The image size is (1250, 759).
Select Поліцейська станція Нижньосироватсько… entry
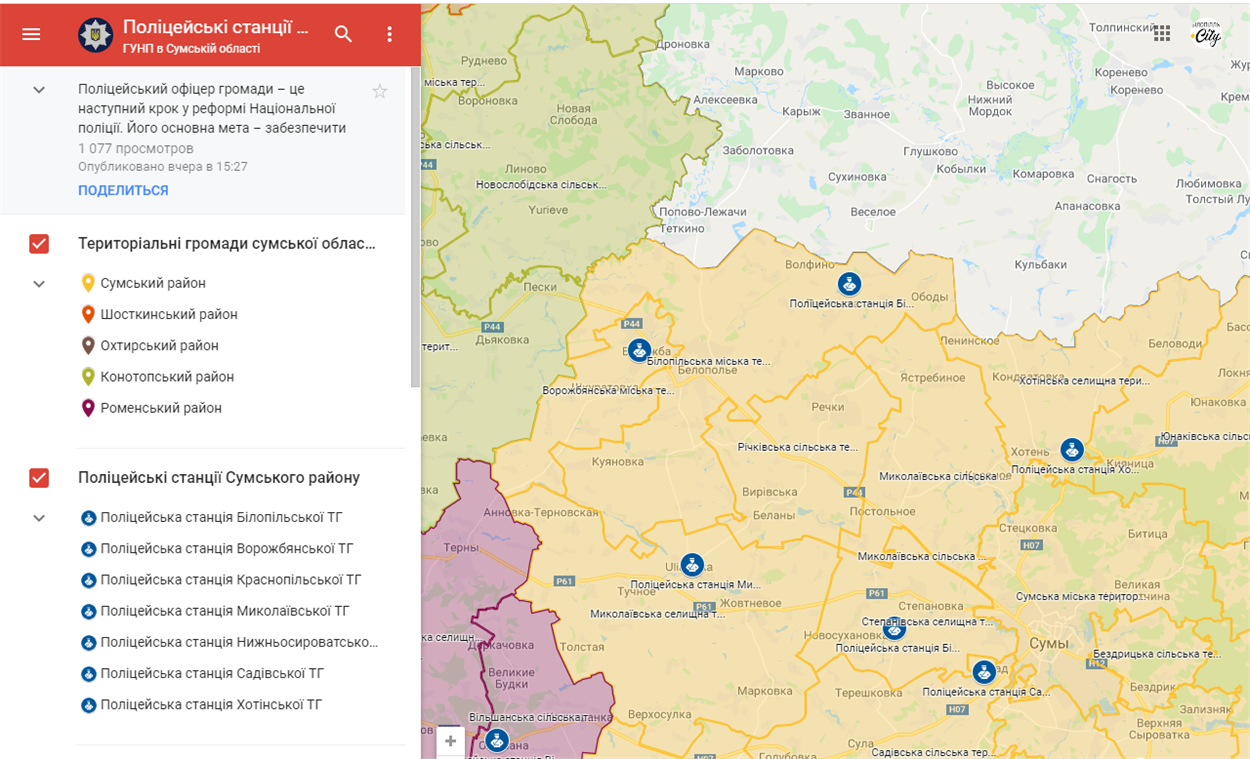(x=239, y=642)
